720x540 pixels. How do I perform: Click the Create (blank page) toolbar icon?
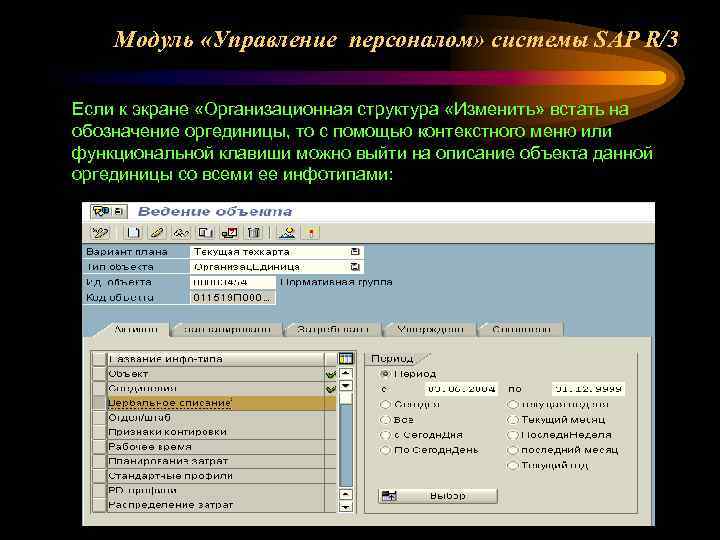coord(134,233)
